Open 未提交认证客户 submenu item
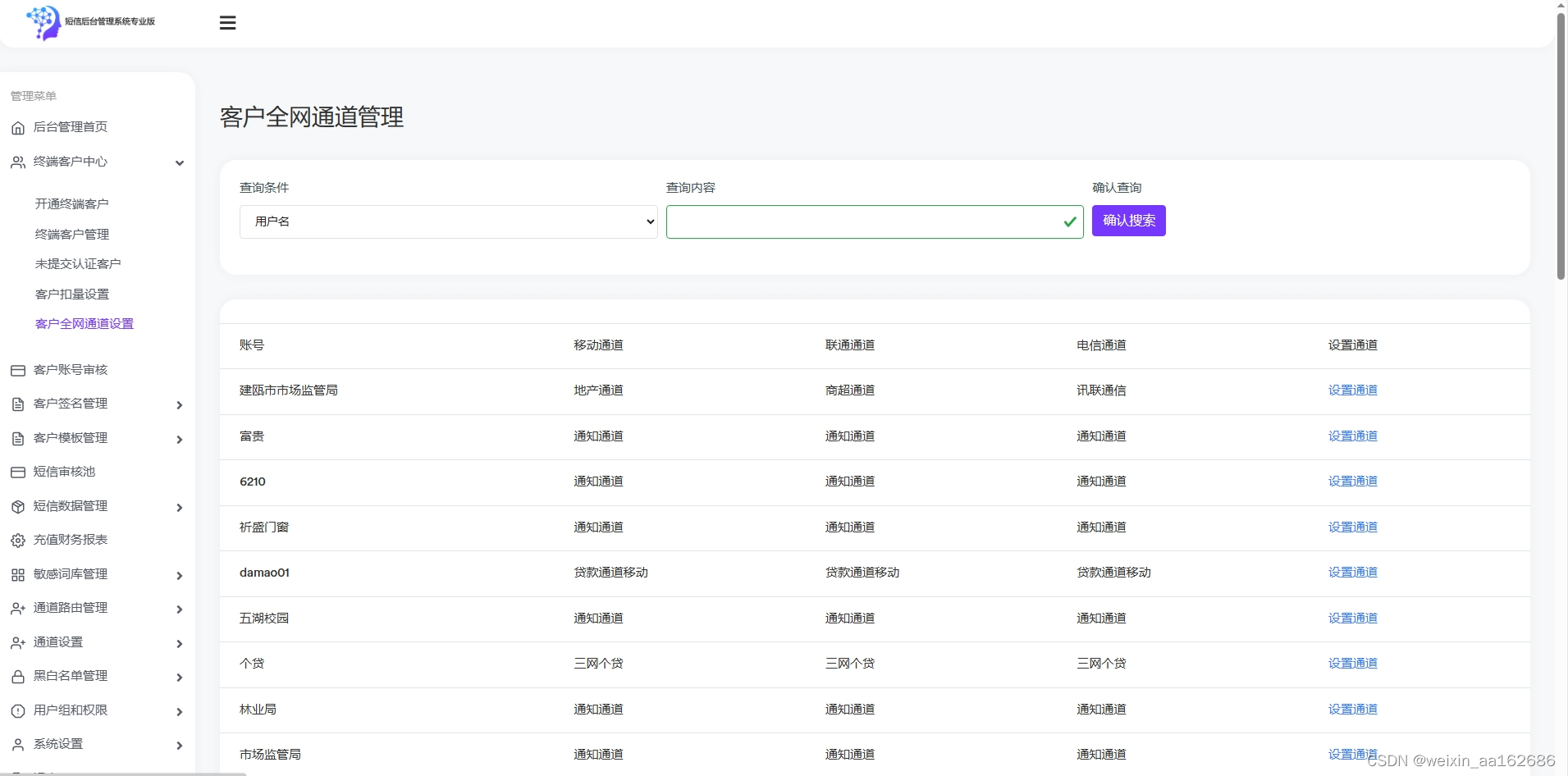 coord(78,263)
